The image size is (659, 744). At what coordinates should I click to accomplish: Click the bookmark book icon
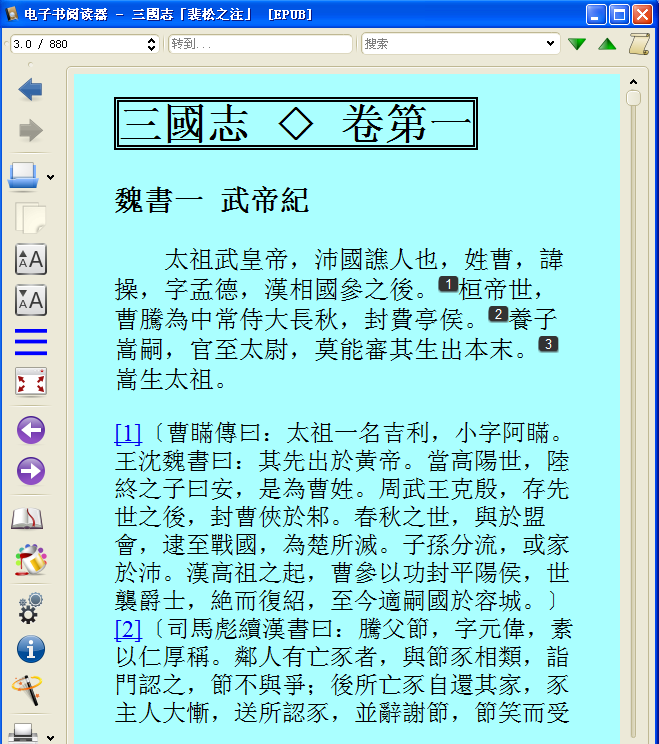(x=28, y=519)
